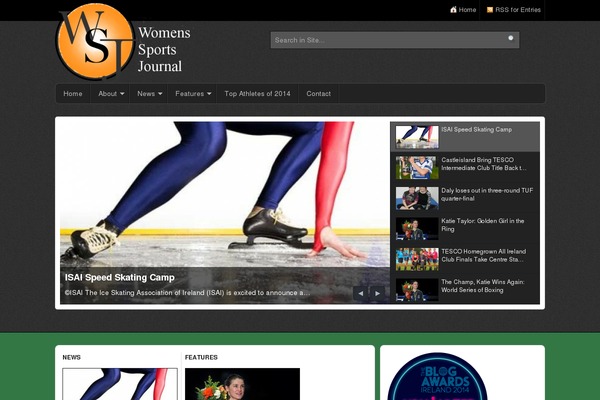Expand the About menu dropdown arrow

122,94
